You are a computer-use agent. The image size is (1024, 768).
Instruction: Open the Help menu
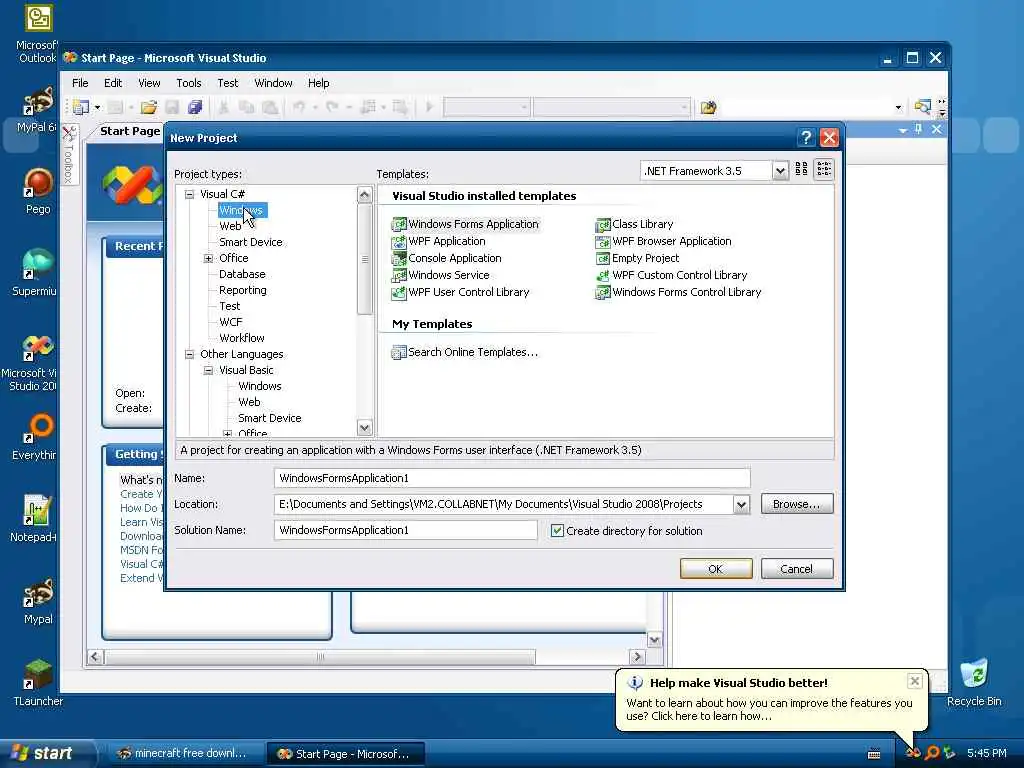pyautogui.click(x=319, y=83)
